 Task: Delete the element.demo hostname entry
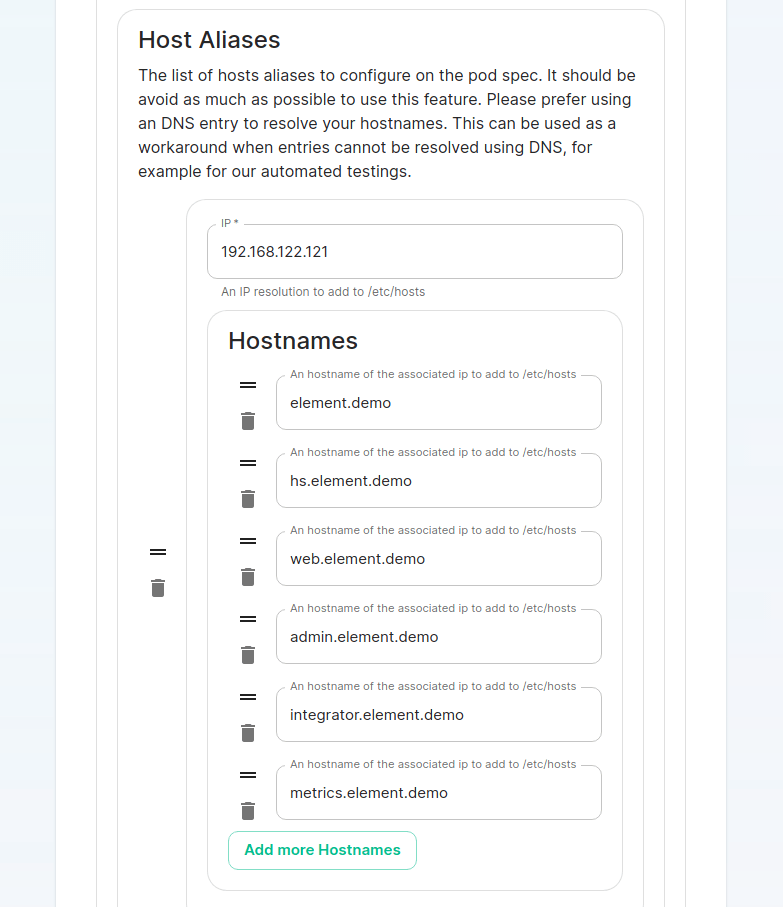click(x=248, y=421)
